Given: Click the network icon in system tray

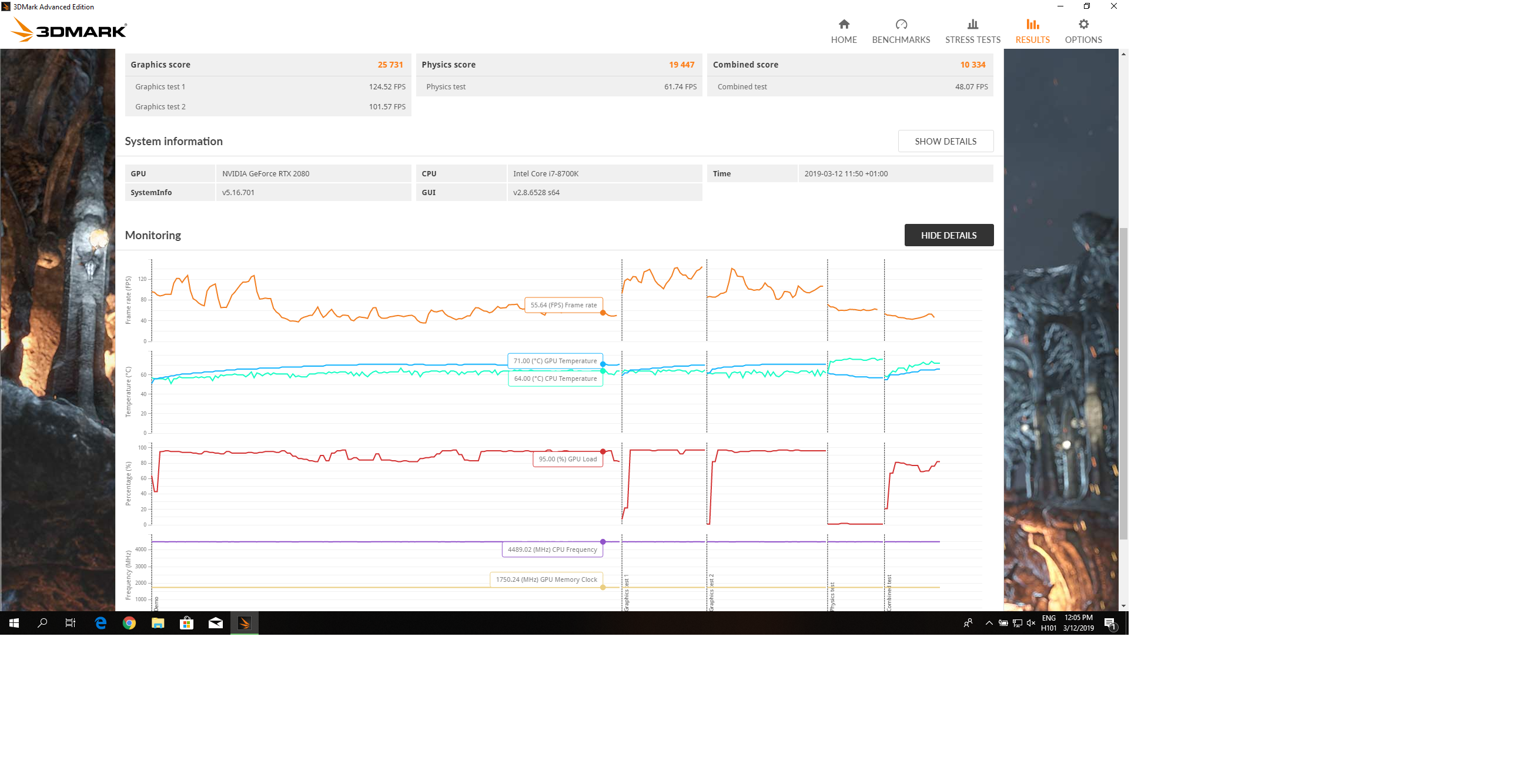Looking at the screenshot, I should [1017, 623].
